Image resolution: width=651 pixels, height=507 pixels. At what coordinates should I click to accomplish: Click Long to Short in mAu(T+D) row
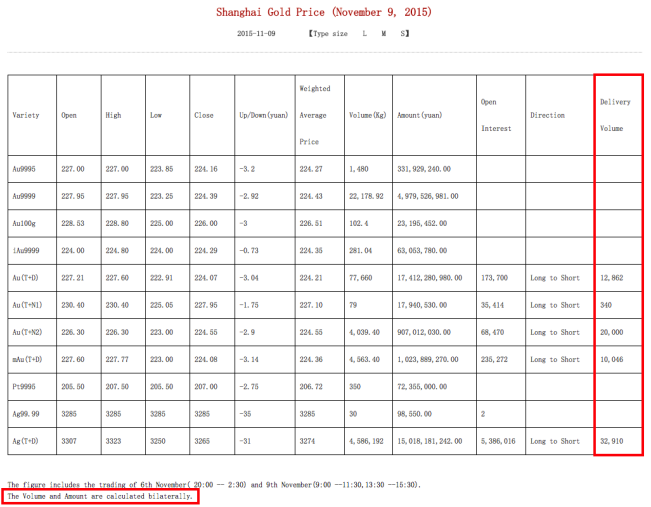point(555,359)
